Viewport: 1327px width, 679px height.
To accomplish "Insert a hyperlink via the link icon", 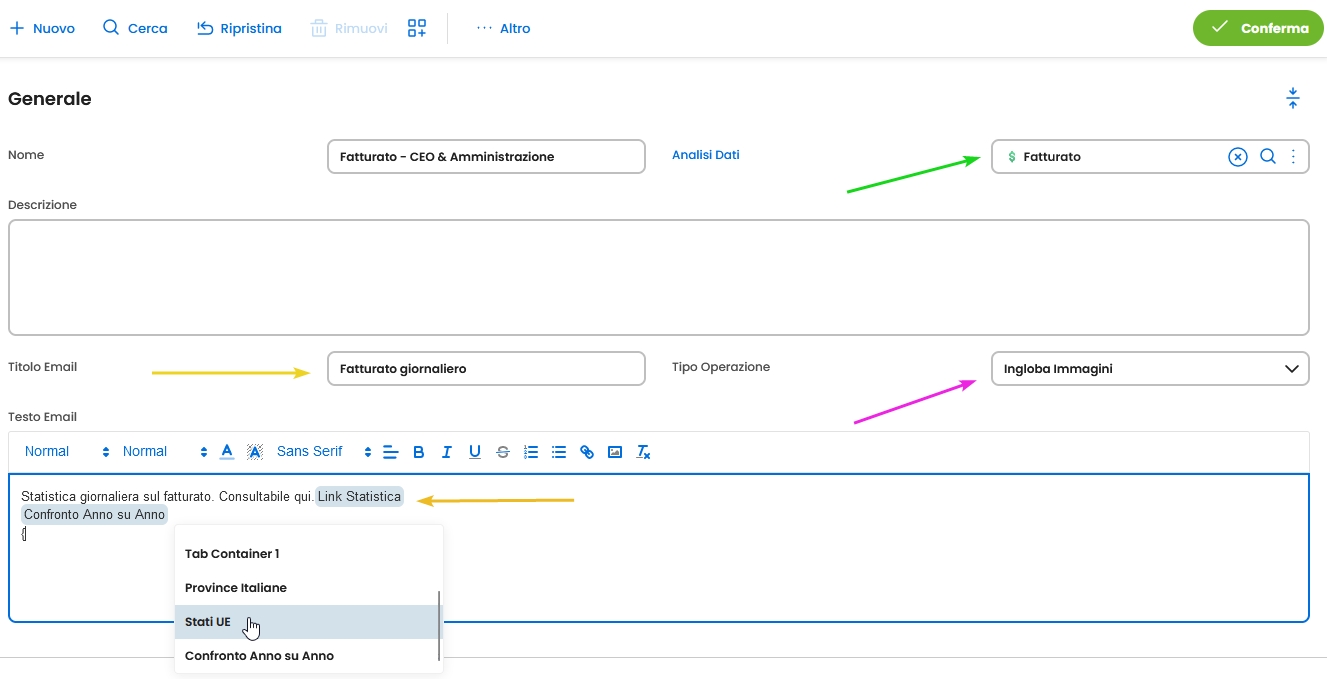I will [x=587, y=452].
